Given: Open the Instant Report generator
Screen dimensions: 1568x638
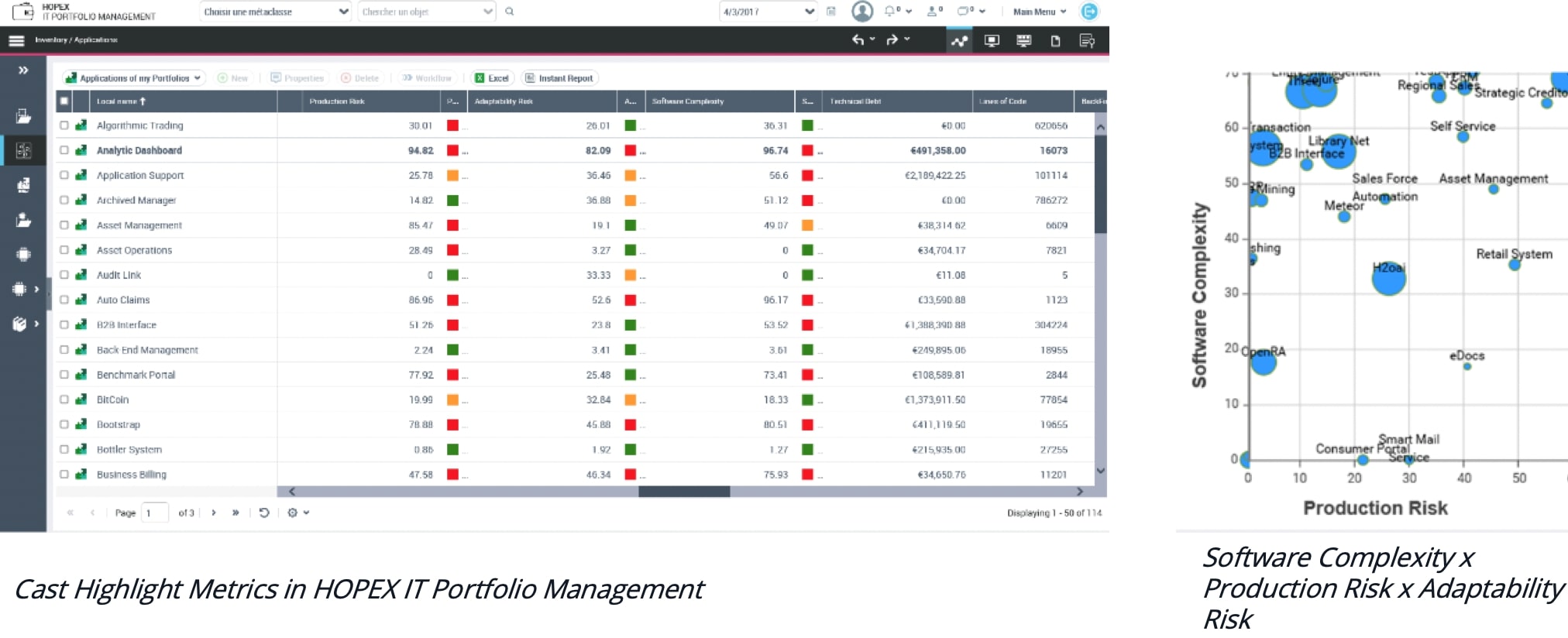Looking at the screenshot, I should (559, 78).
